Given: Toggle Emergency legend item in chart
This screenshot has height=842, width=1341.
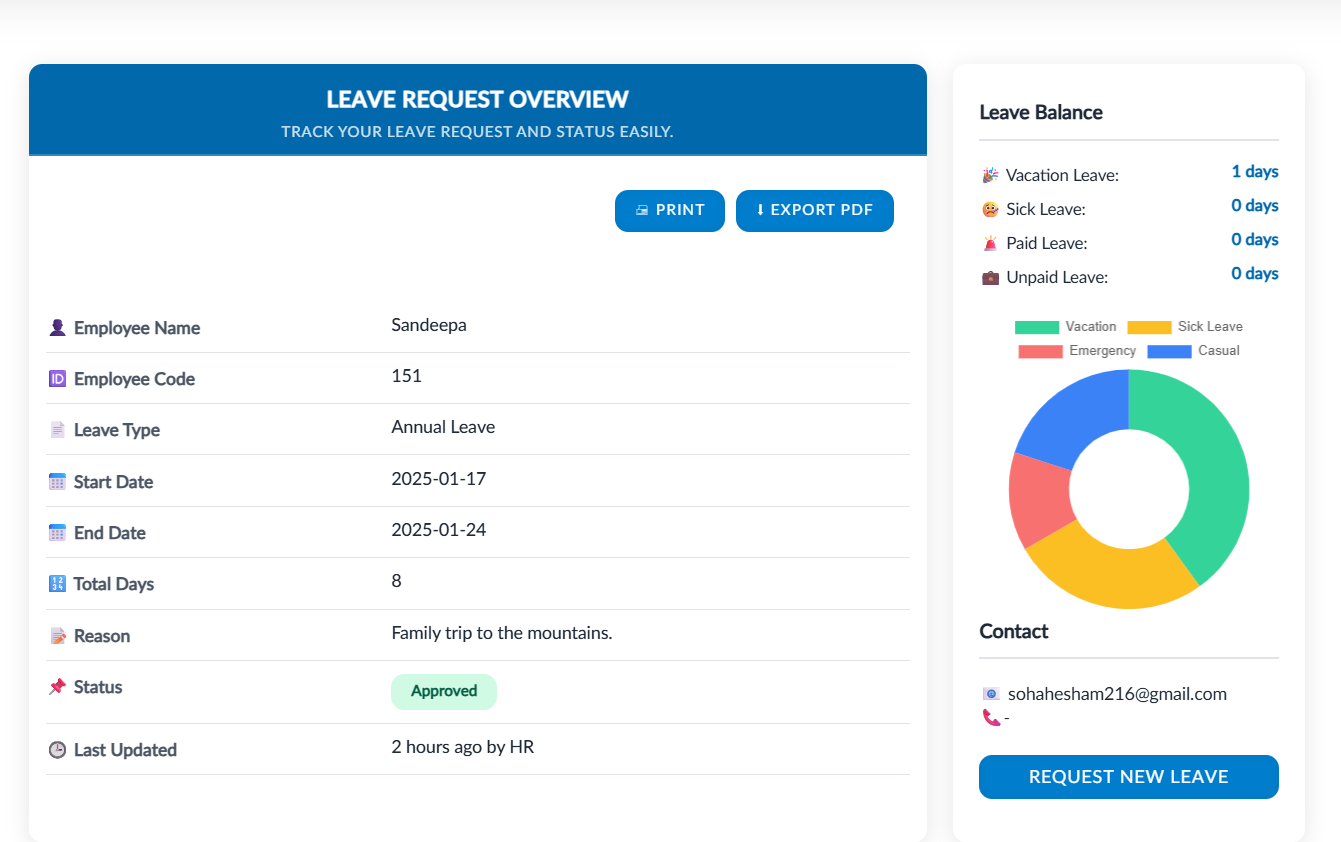Looking at the screenshot, I should [1077, 351].
